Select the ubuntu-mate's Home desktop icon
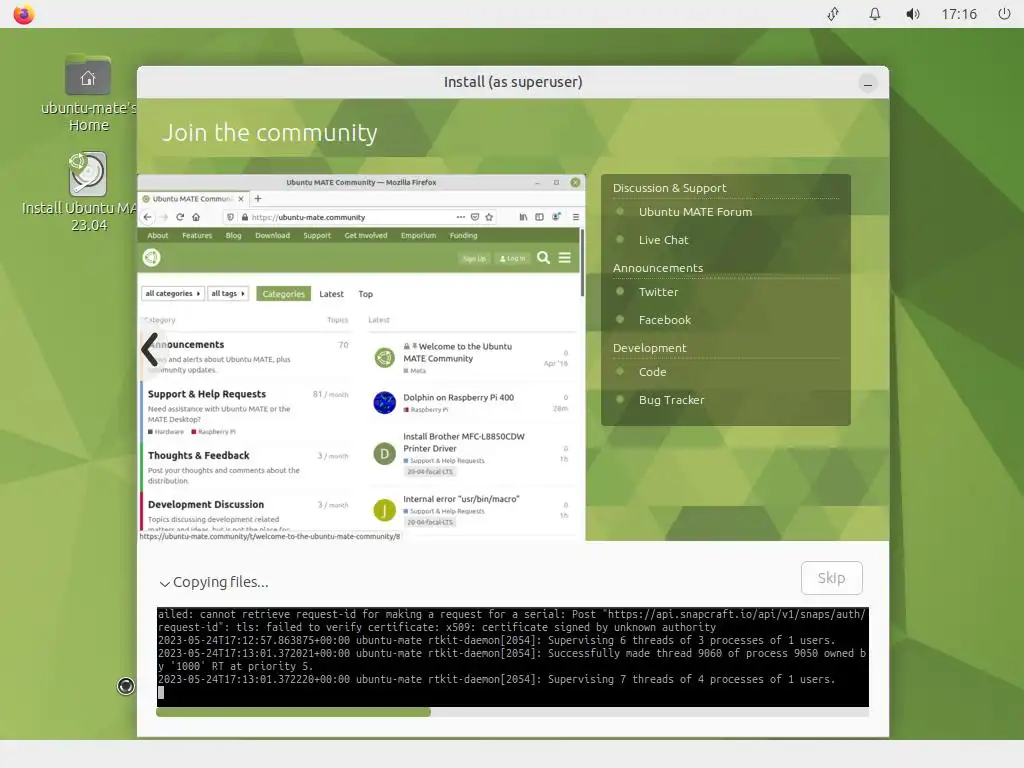The width and height of the screenshot is (1024, 768). (x=88, y=93)
